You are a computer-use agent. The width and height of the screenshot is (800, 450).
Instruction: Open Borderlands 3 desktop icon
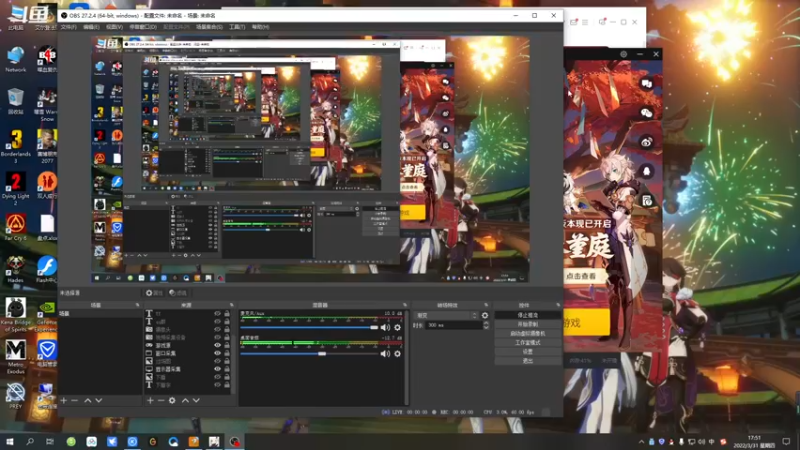(x=16, y=145)
